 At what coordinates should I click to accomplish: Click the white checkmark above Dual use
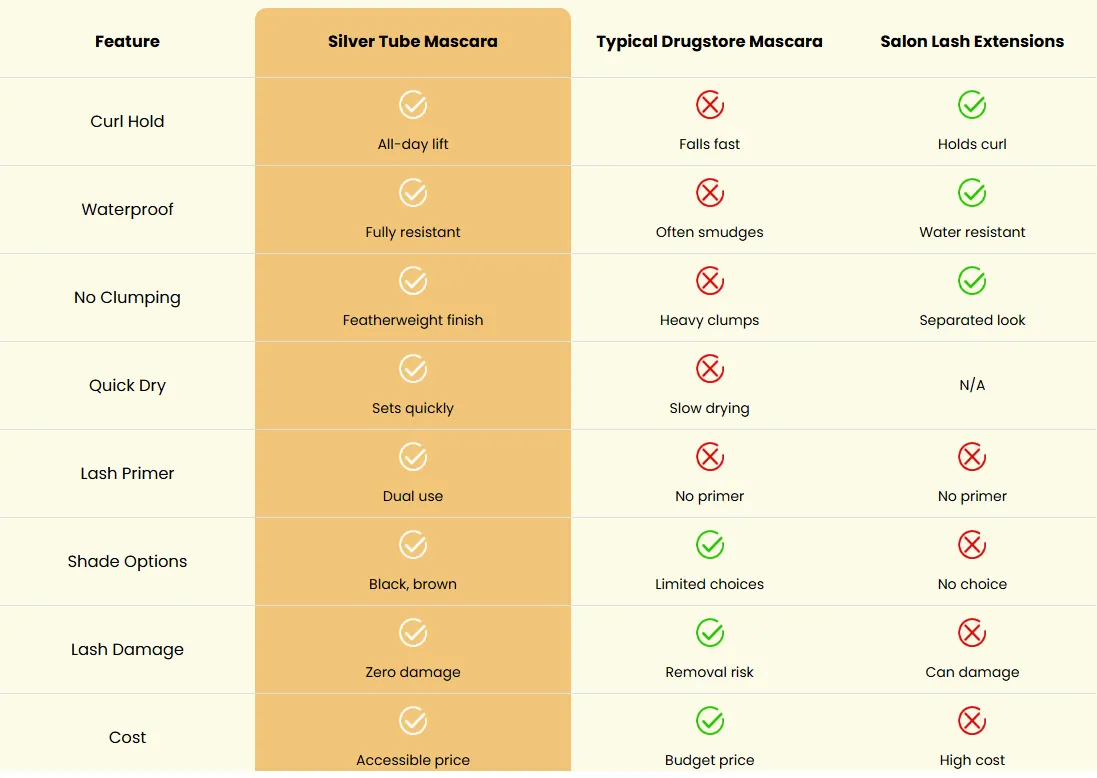[x=413, y=457]
